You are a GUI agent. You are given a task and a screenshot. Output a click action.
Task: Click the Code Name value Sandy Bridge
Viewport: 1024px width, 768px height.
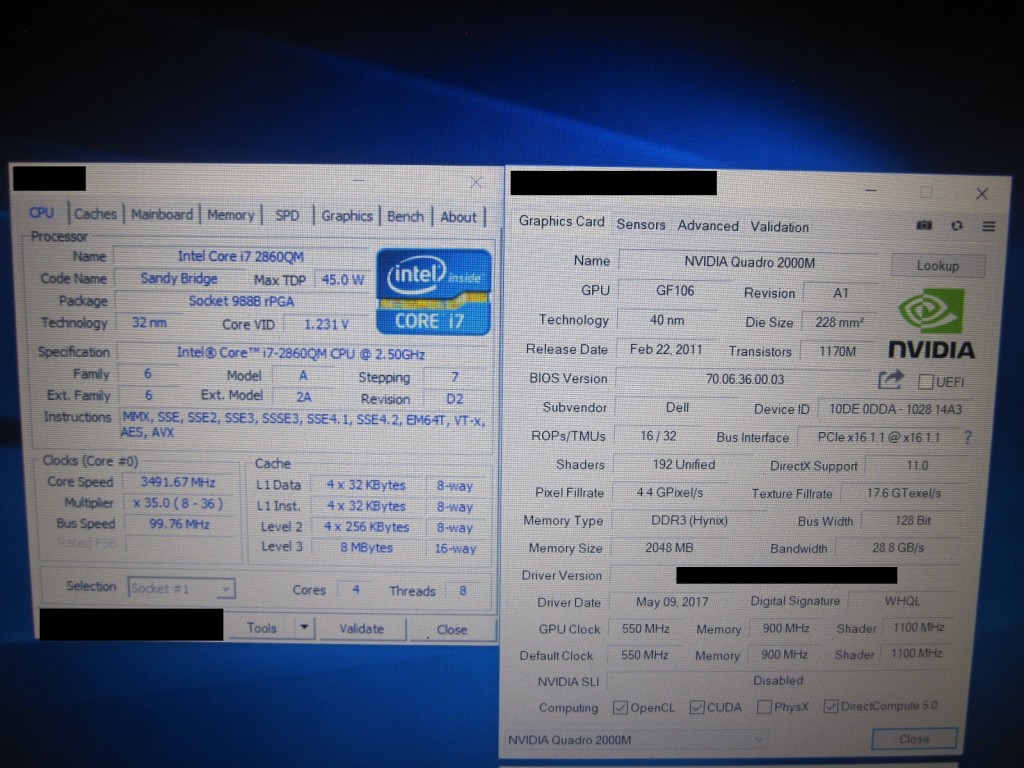(179, 278)
